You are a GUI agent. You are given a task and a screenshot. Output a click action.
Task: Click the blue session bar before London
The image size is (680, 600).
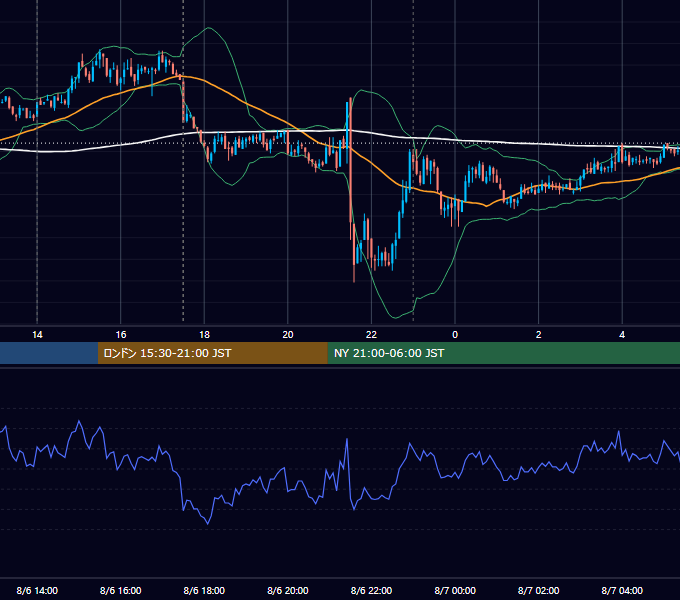pos(49,353)
